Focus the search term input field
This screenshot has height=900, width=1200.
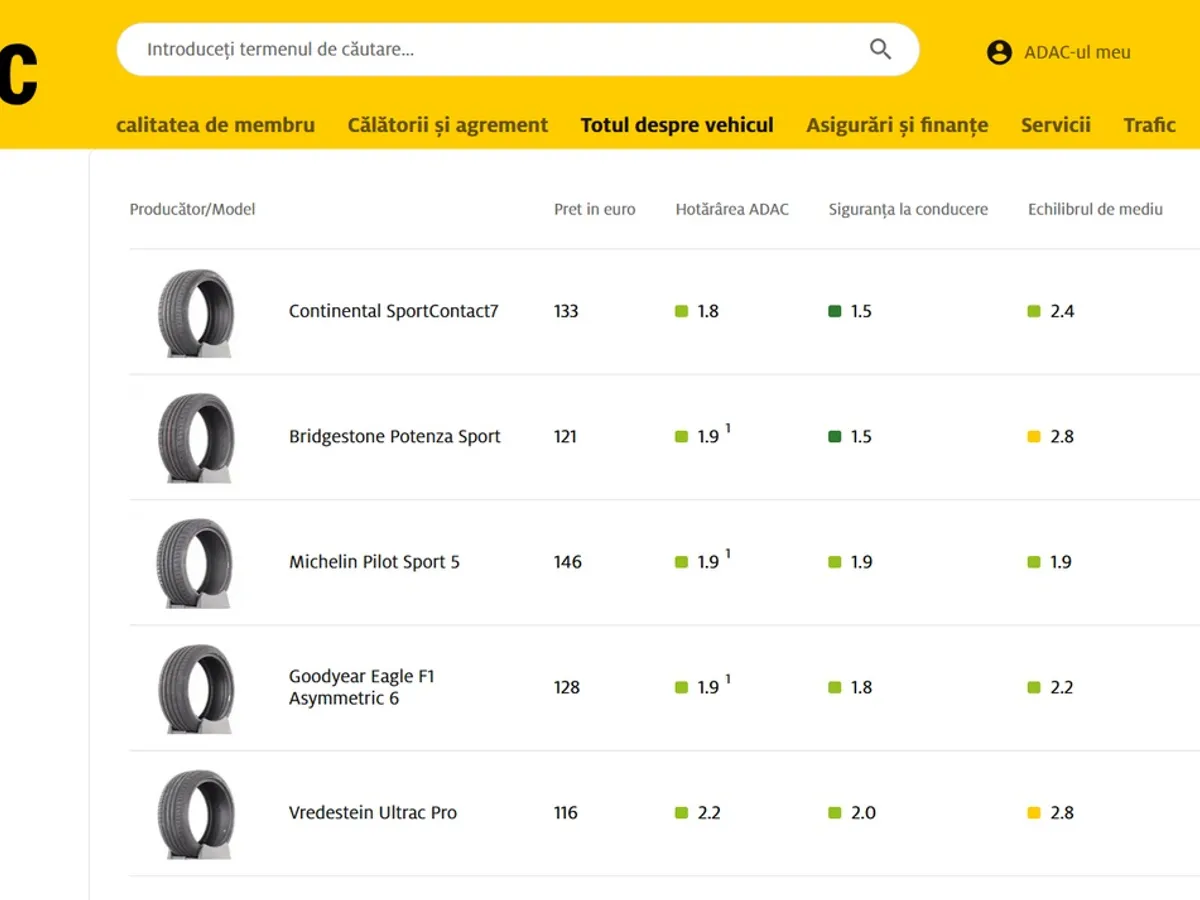click(x=500, y=49)
